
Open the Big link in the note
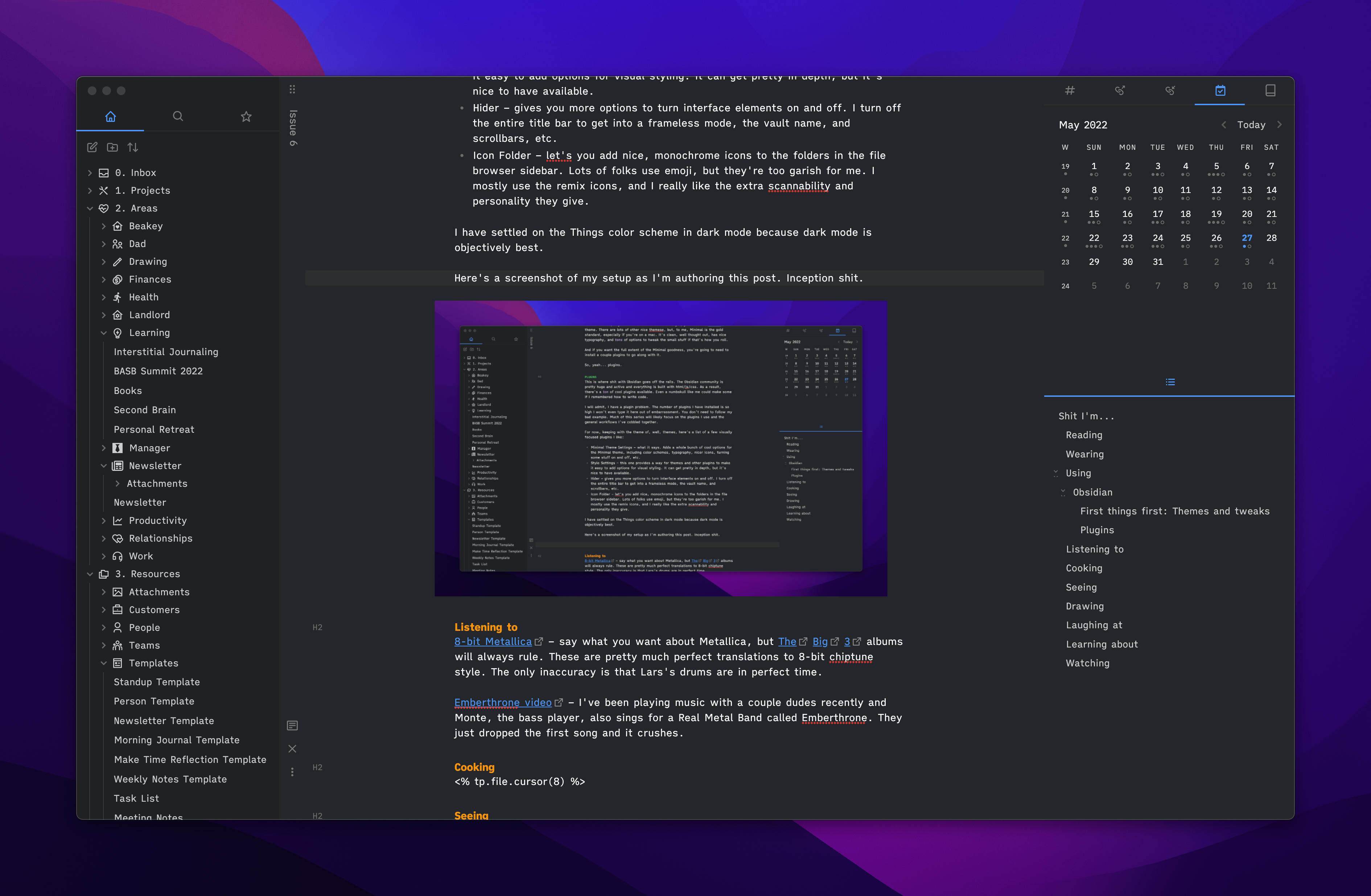(820, 642)
